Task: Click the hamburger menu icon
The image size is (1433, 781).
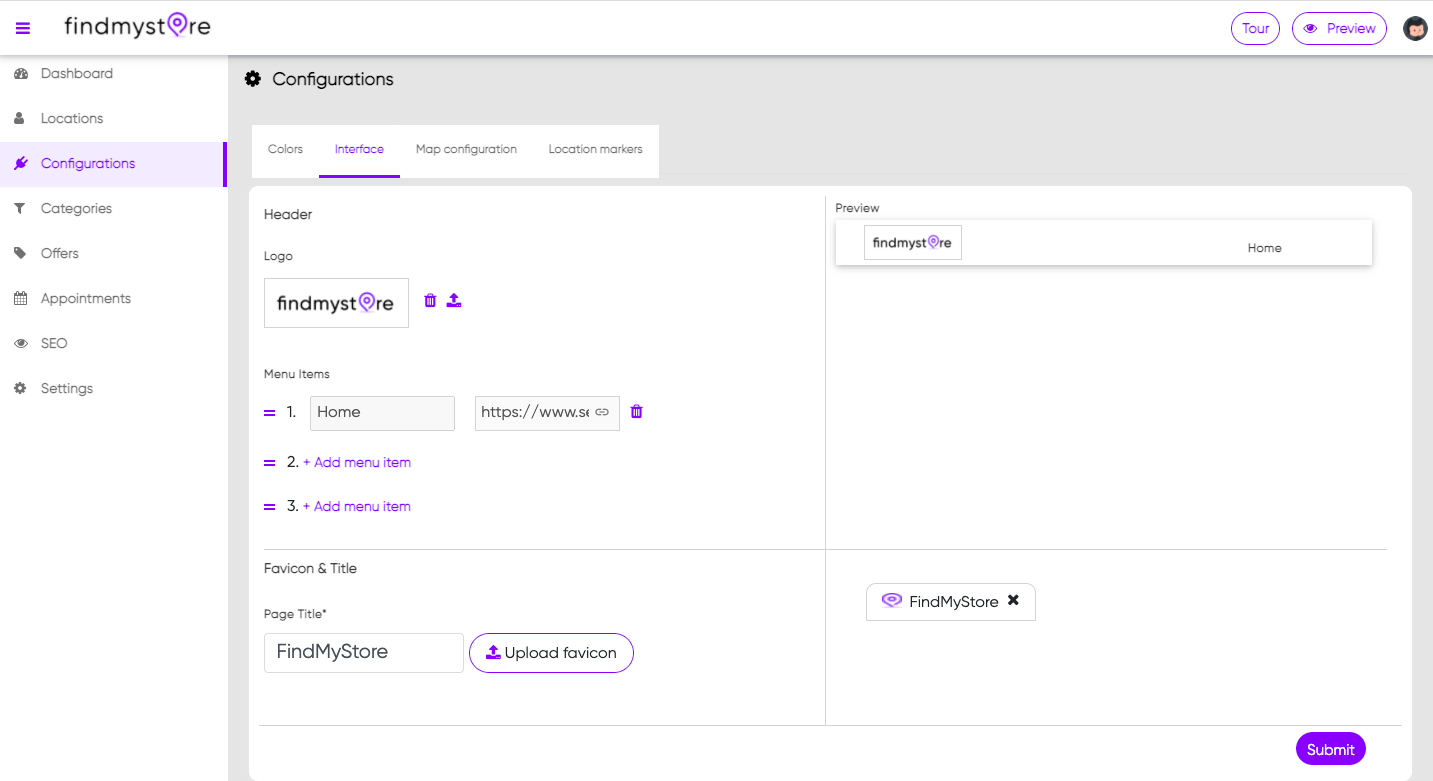Action: tap(23, 28)
